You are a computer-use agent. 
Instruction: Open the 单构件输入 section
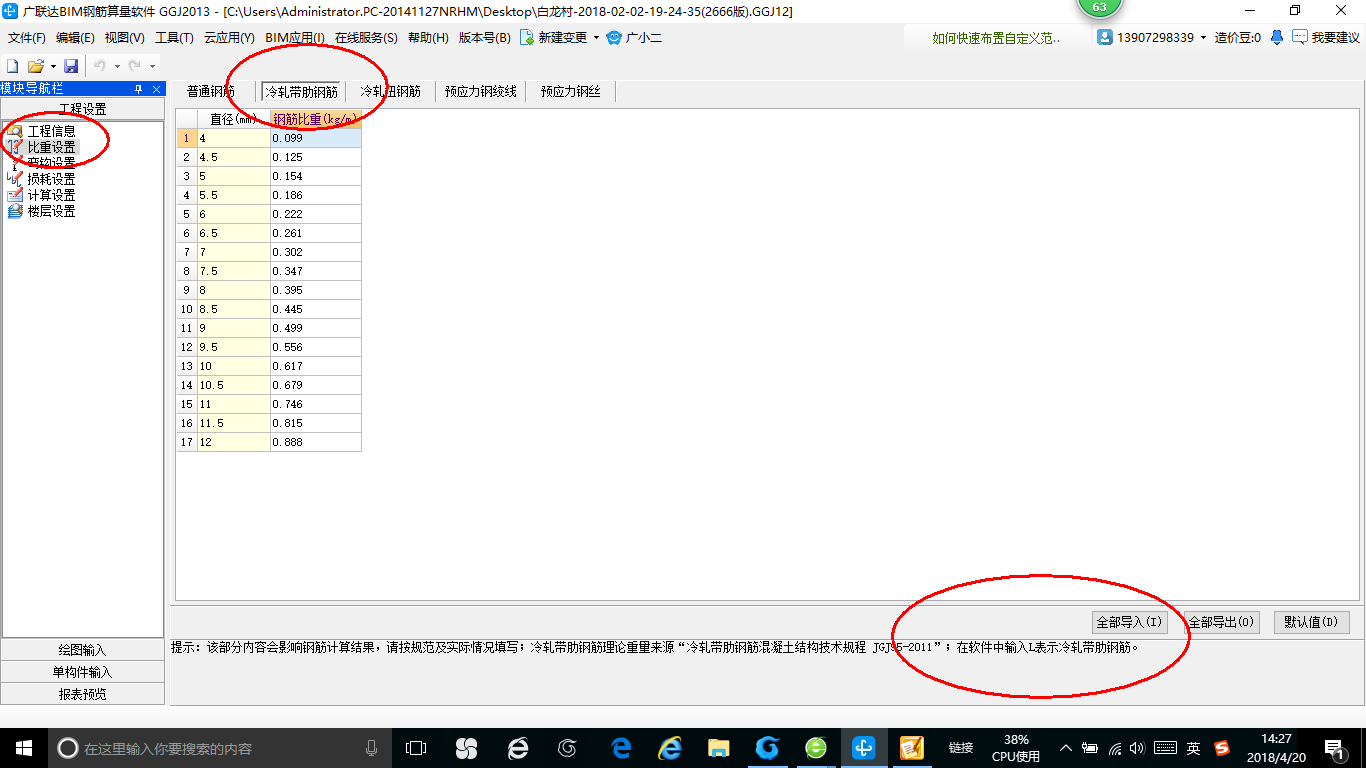click(82, 672)
